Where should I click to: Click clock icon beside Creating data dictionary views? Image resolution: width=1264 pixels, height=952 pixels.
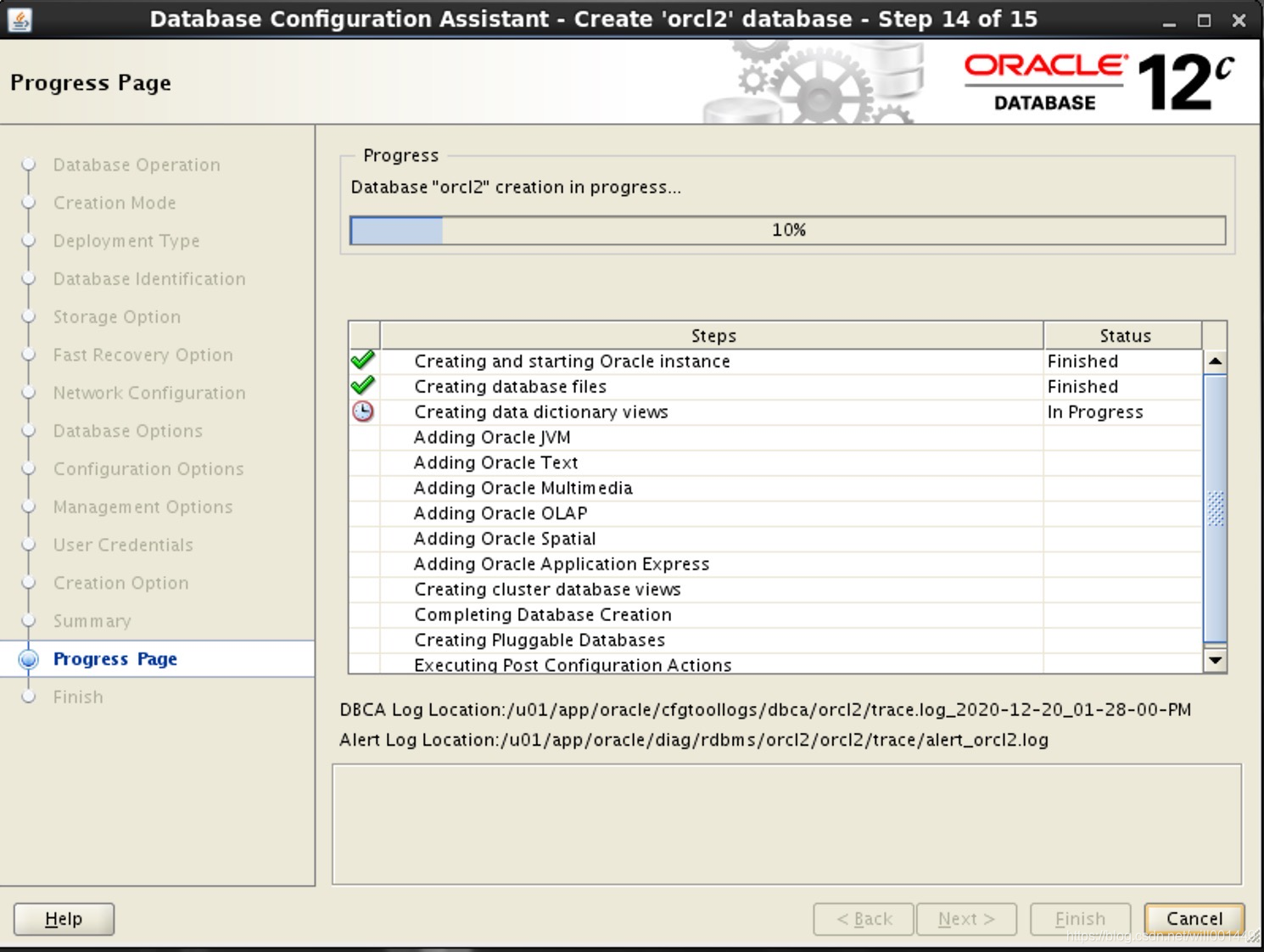pyautogui.click(x=363, y=412)
